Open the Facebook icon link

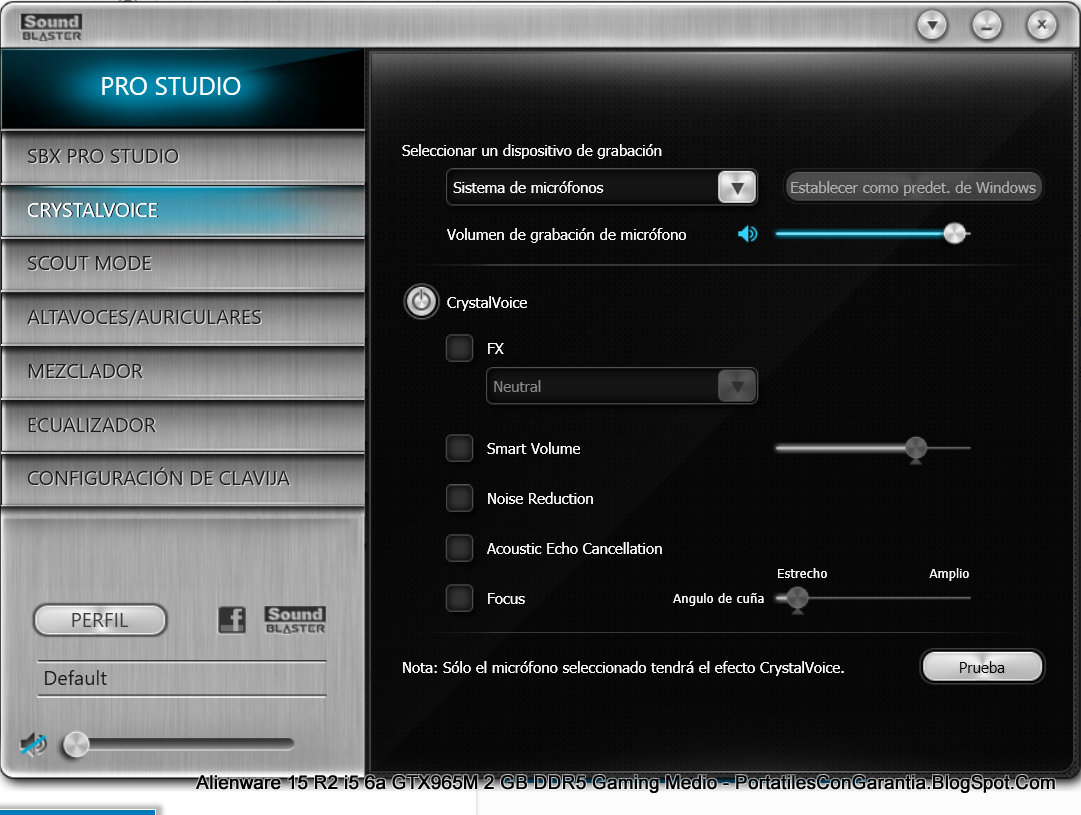click(232, 620)
